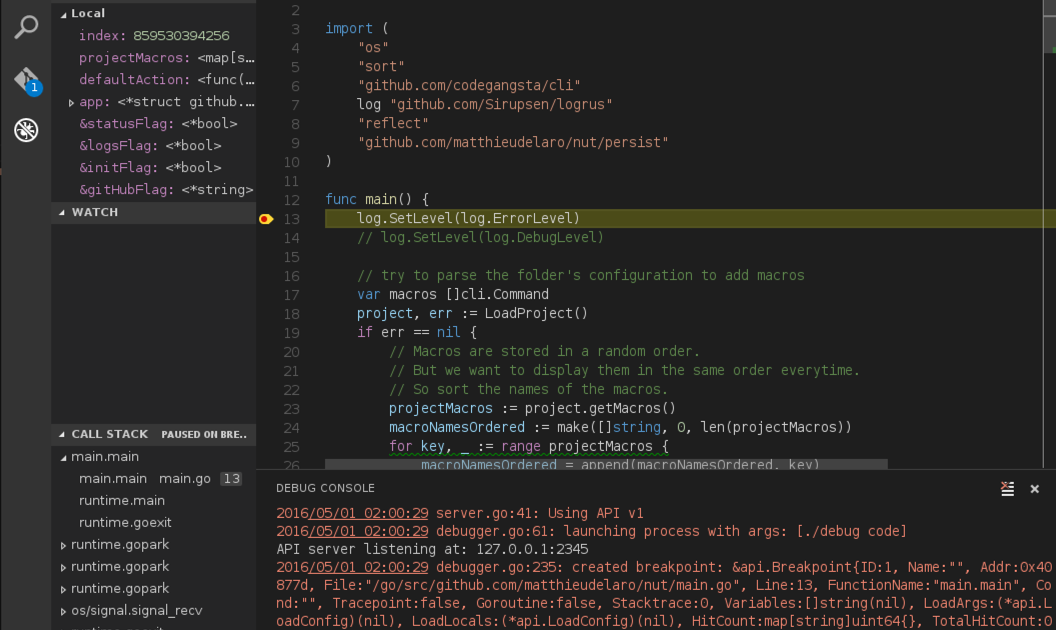This screenshot has width=1056, height=630.
Task: Expand the first runtime.gopark goroutine
Action: tap(63, 545)
